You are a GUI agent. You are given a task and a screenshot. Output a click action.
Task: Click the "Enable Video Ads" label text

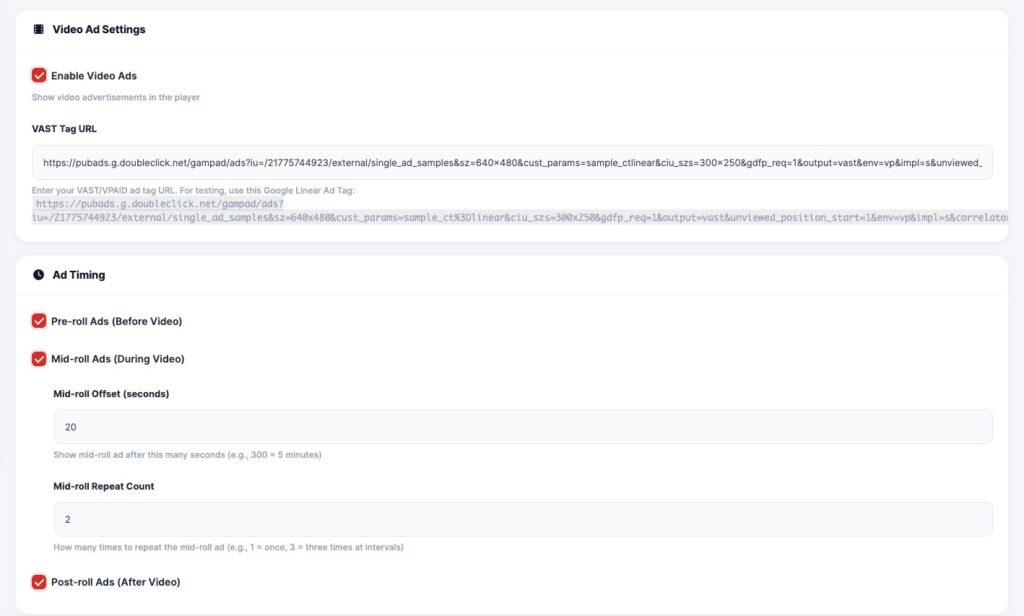(x=94, y=75)
